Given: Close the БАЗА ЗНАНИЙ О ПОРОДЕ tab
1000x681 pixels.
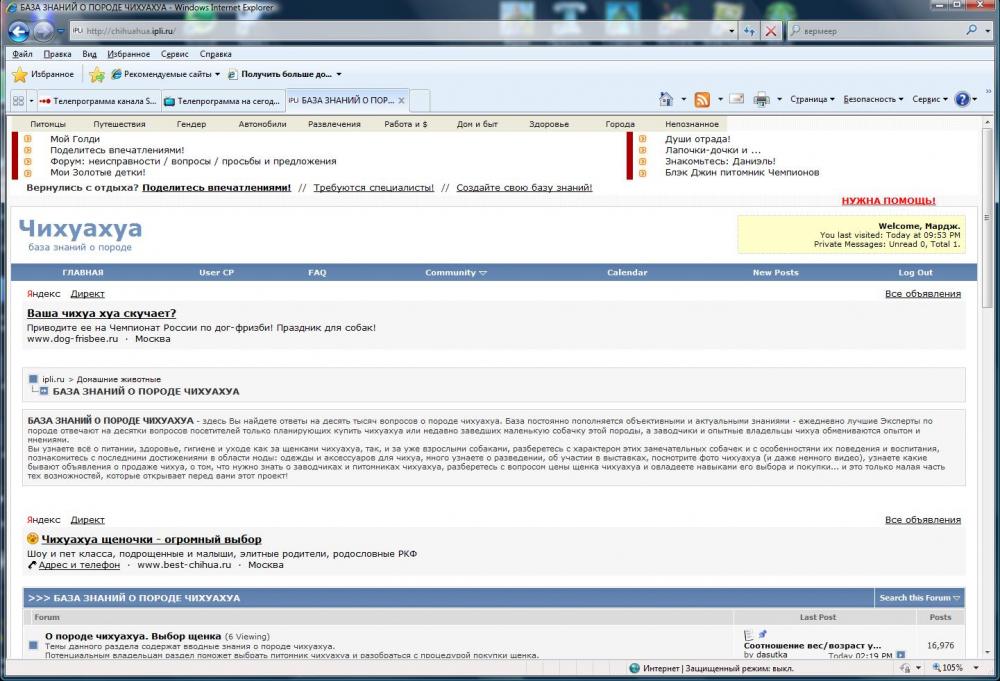Looking at the screenshot, I should click(402, 100).
